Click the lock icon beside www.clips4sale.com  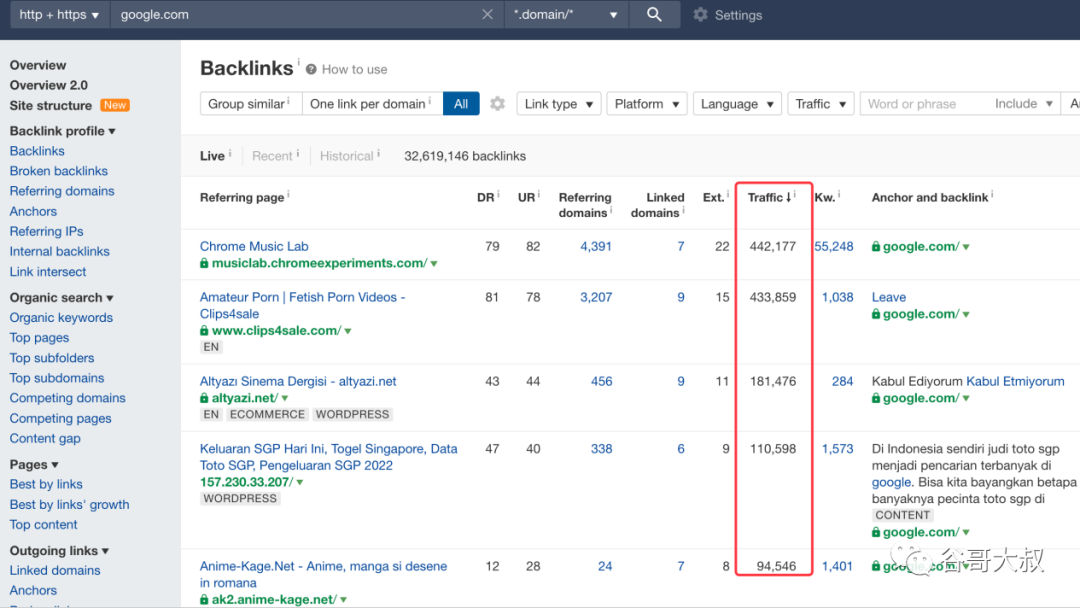[x=204, y=331]
